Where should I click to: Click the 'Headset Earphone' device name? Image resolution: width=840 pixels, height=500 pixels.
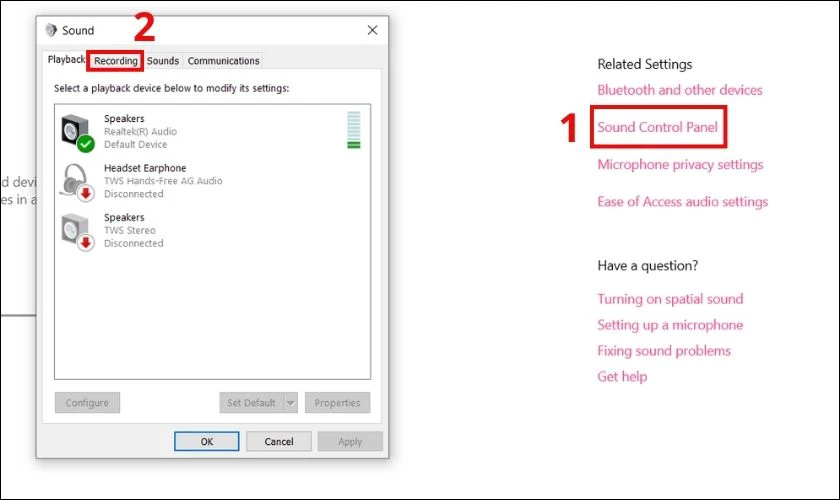point(145,168)
